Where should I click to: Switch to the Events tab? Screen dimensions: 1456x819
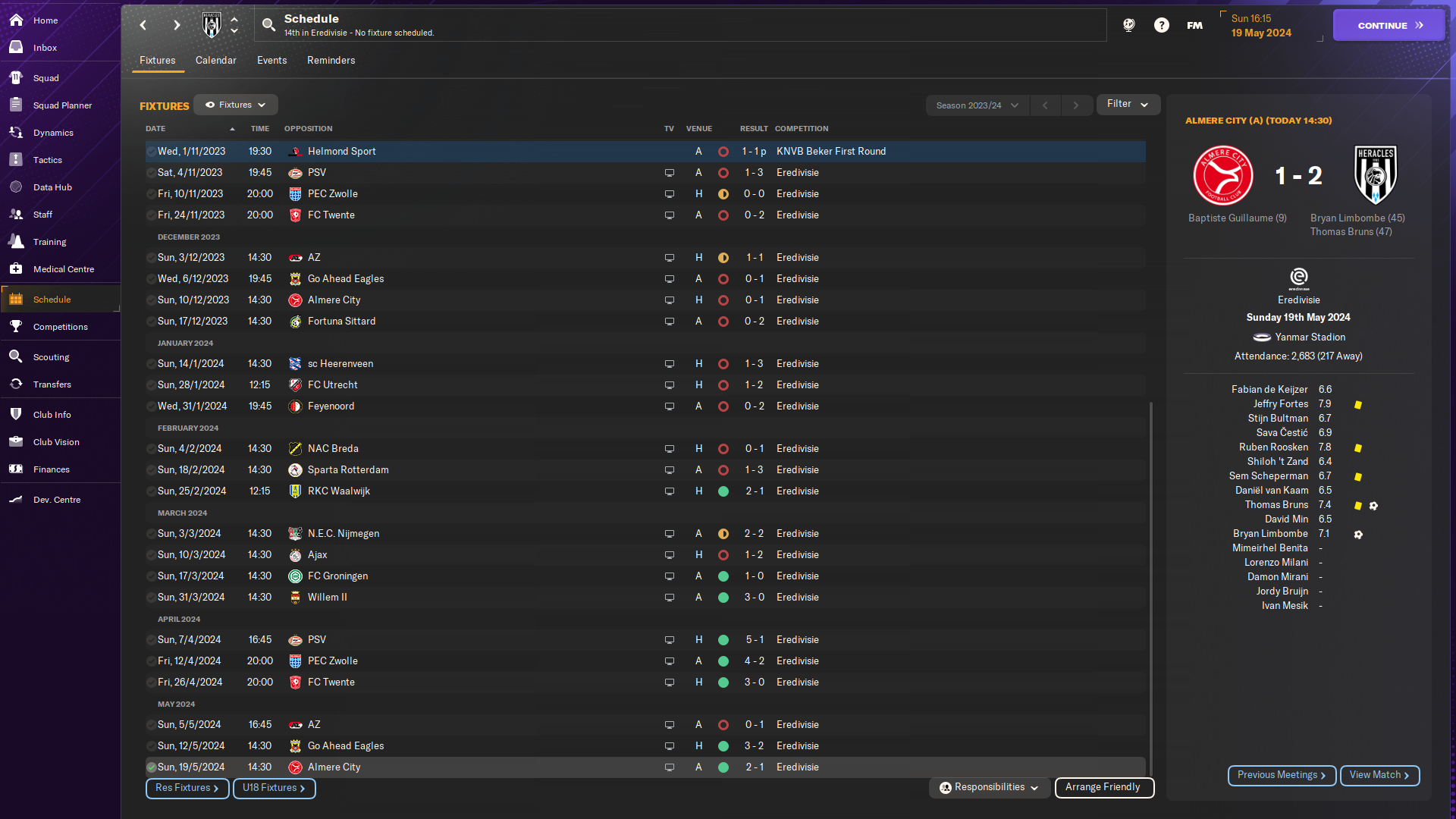click(271, 61)
